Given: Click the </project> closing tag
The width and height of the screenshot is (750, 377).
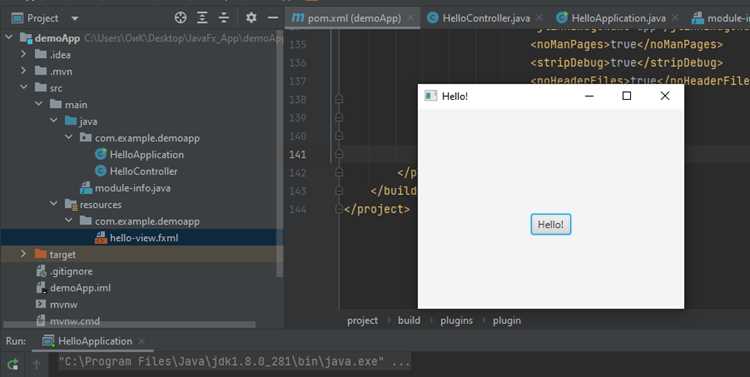Looking at the screenshot, I should click(376, 209).
